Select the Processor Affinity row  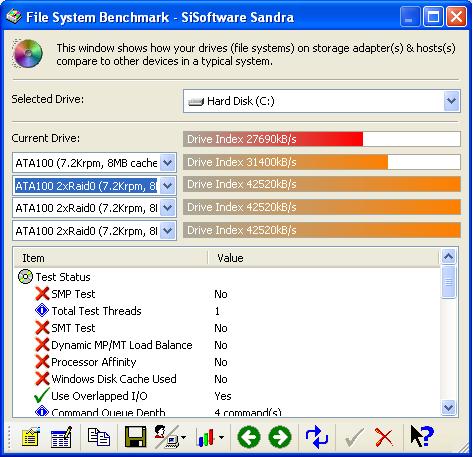pyautogui.click(x=227, y=362)
